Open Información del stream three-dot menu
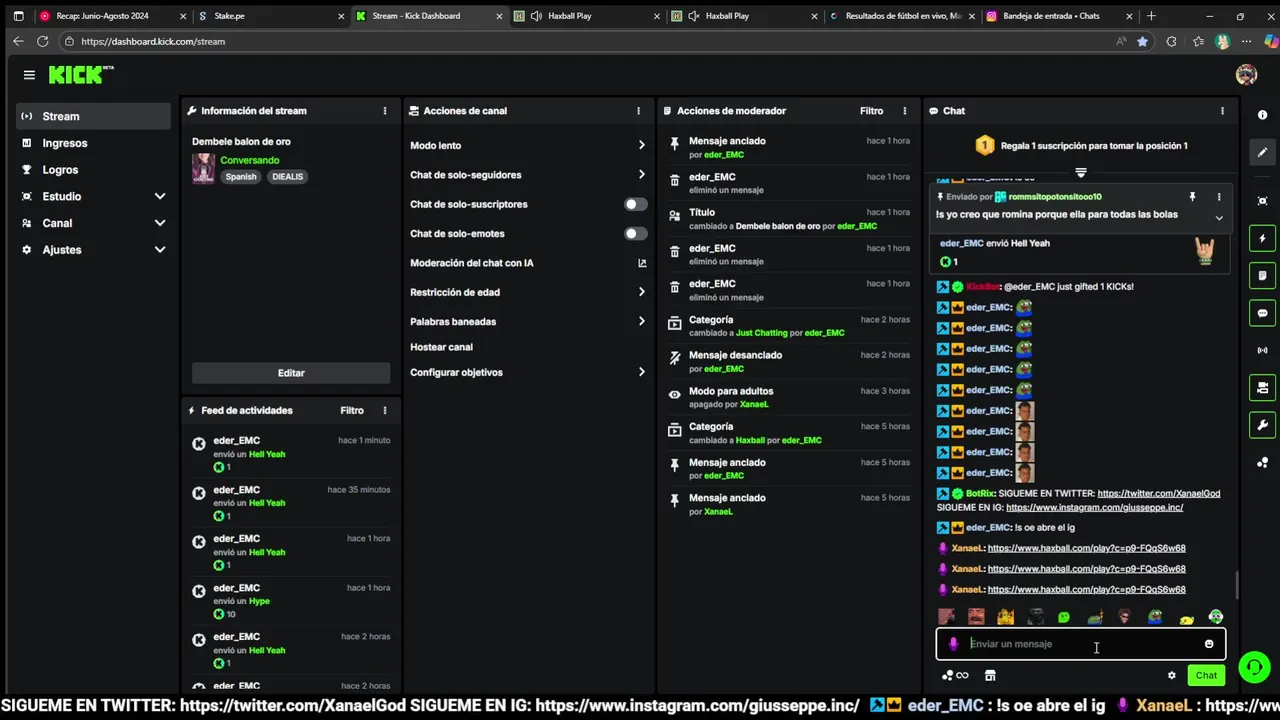Image resolution: width=1280 pixels, height=720 pixels. 384,111
